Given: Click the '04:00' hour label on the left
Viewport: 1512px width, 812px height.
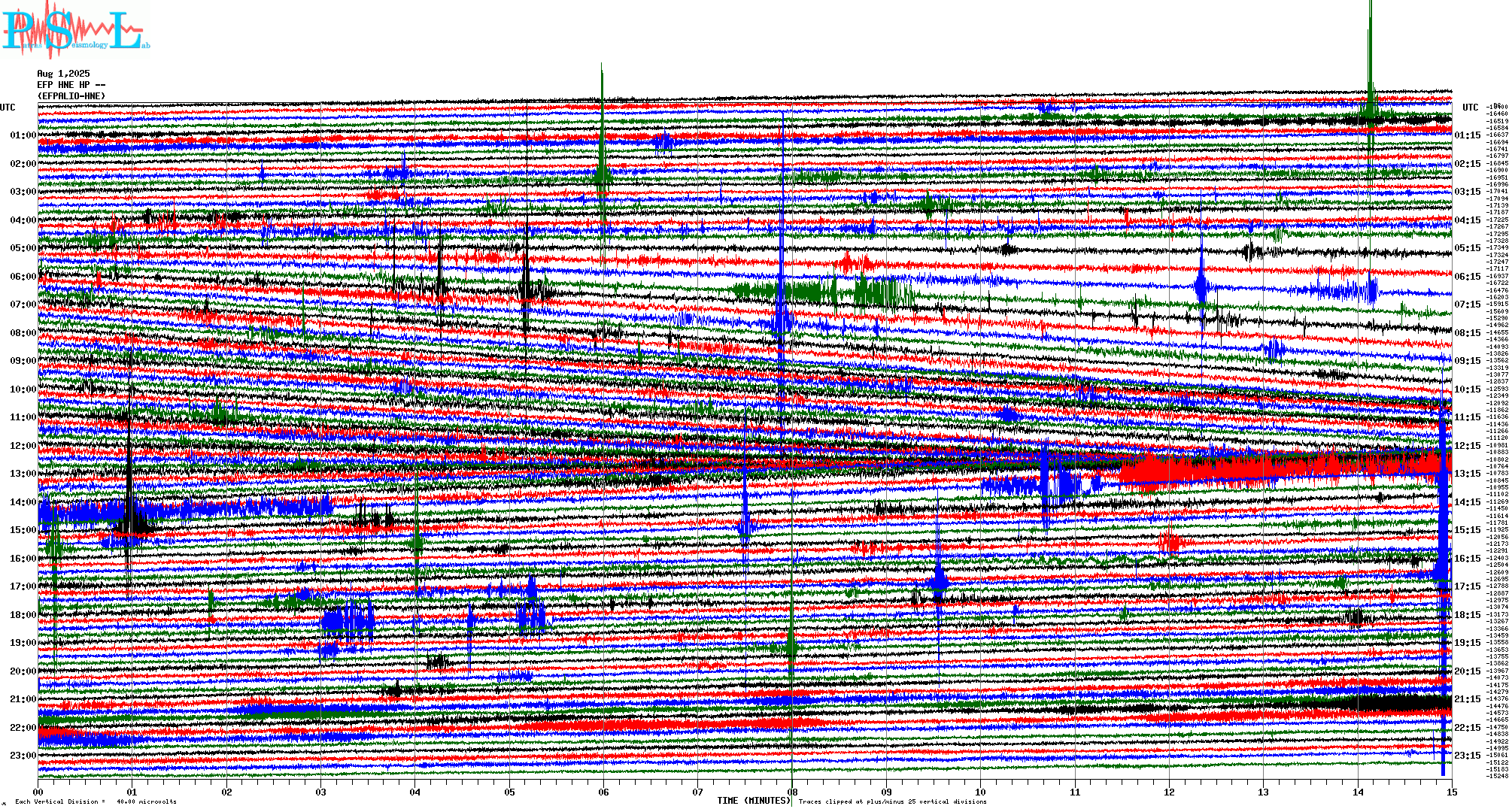Looking at the screenshot, I should 23,220.
